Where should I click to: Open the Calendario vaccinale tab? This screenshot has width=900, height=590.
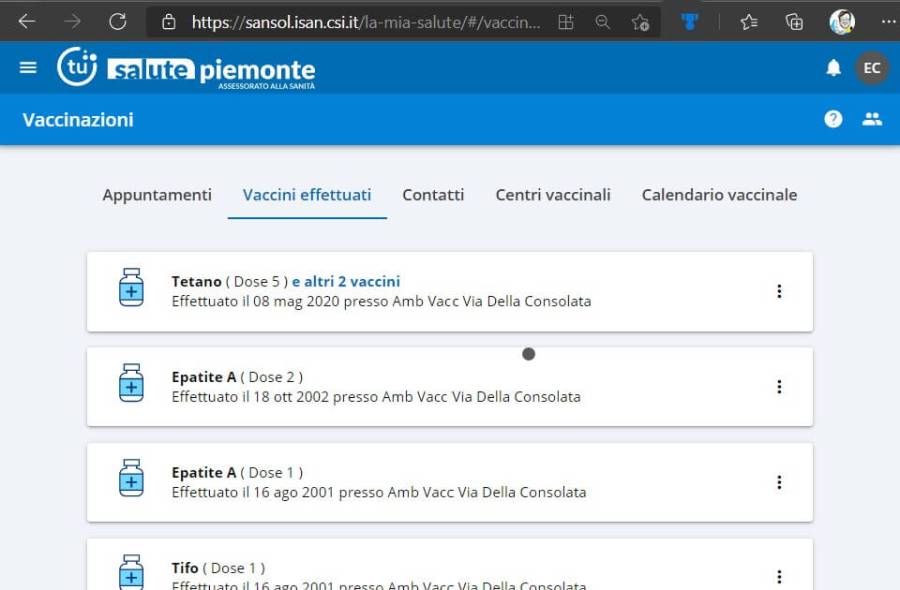click(x=719, y=195)
